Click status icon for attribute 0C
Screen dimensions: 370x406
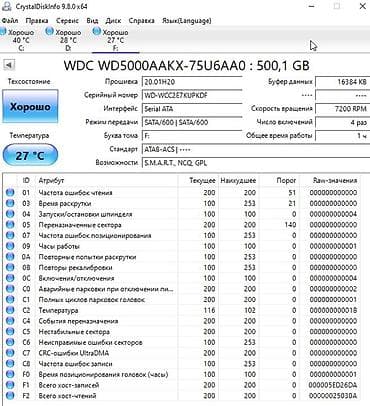10,278
